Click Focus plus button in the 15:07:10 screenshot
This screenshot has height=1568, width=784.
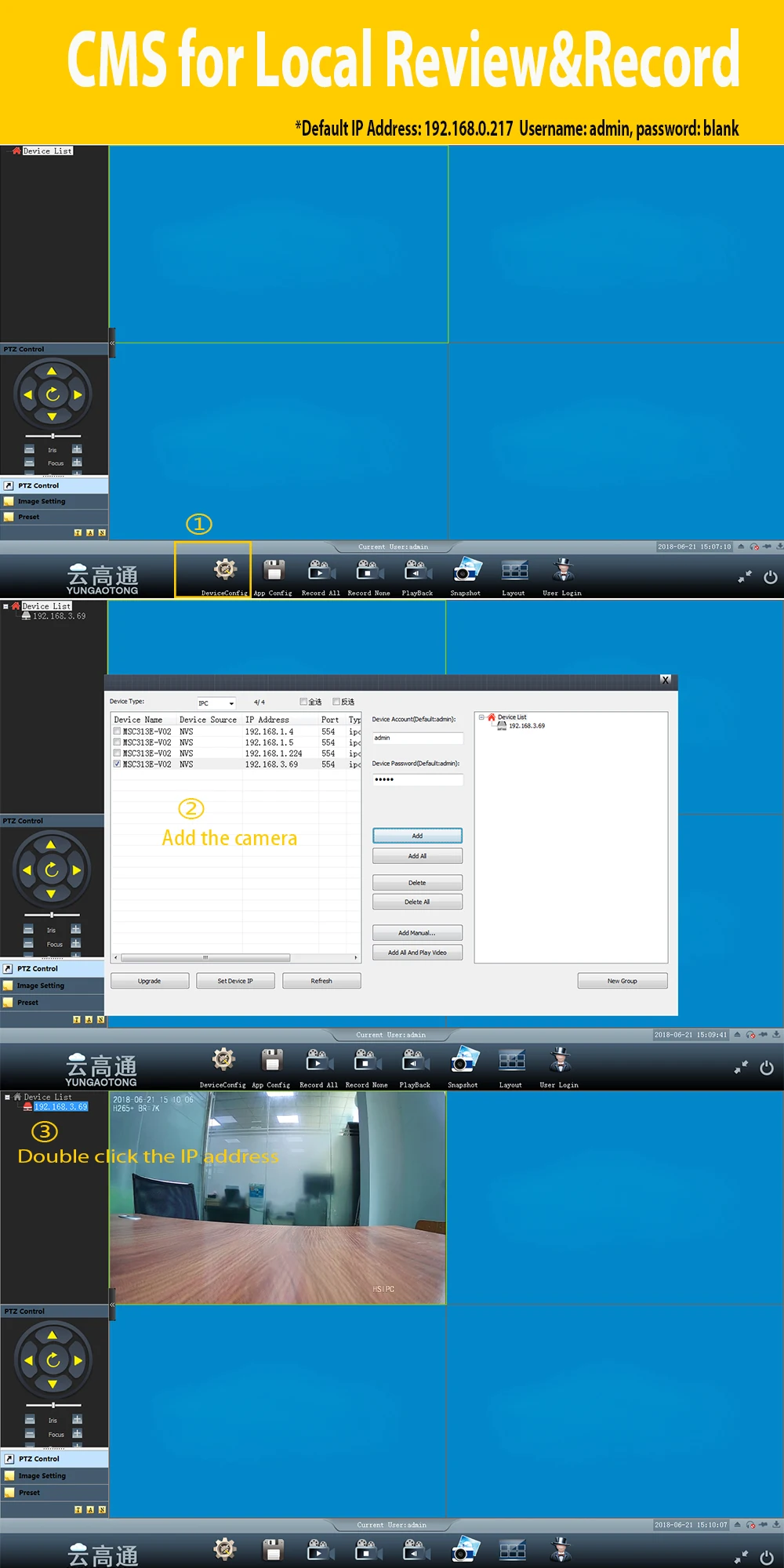tap(77, 463)
